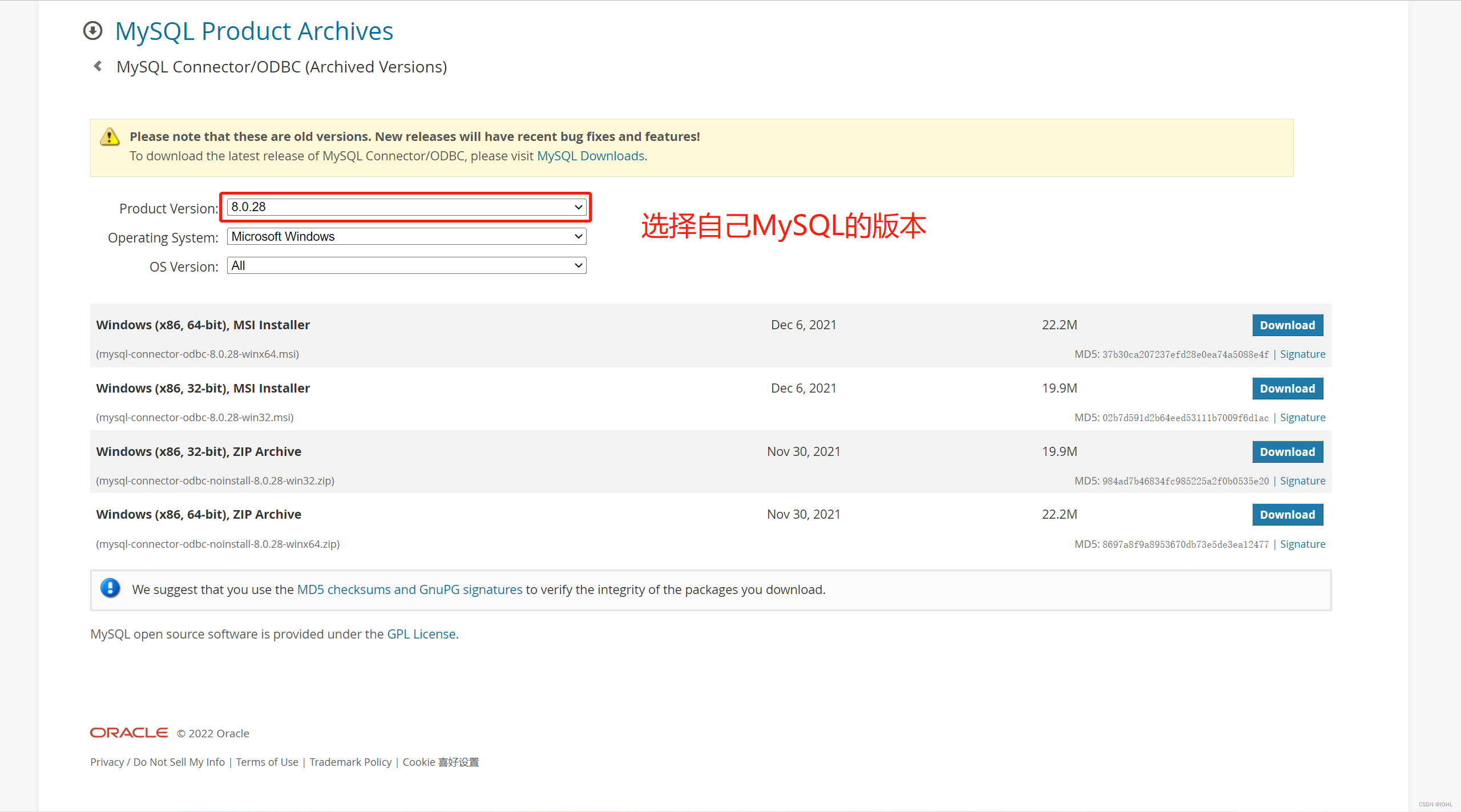Open the GPL License link
This screenshot has width=1461, height=812.
pos(421,634)
